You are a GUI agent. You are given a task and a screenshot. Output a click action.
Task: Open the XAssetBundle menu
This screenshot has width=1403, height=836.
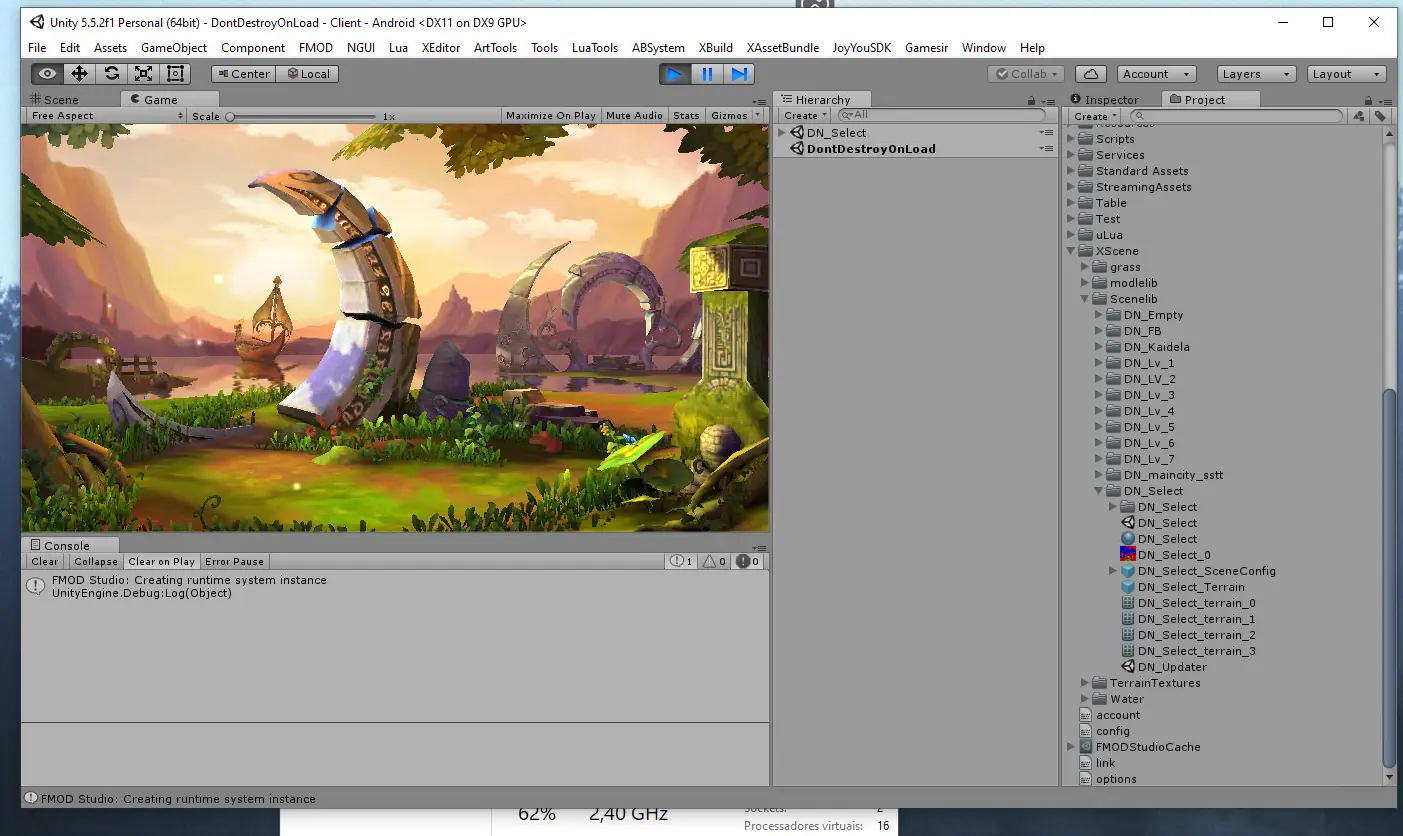pyautogui.click(x=783, y=48)
